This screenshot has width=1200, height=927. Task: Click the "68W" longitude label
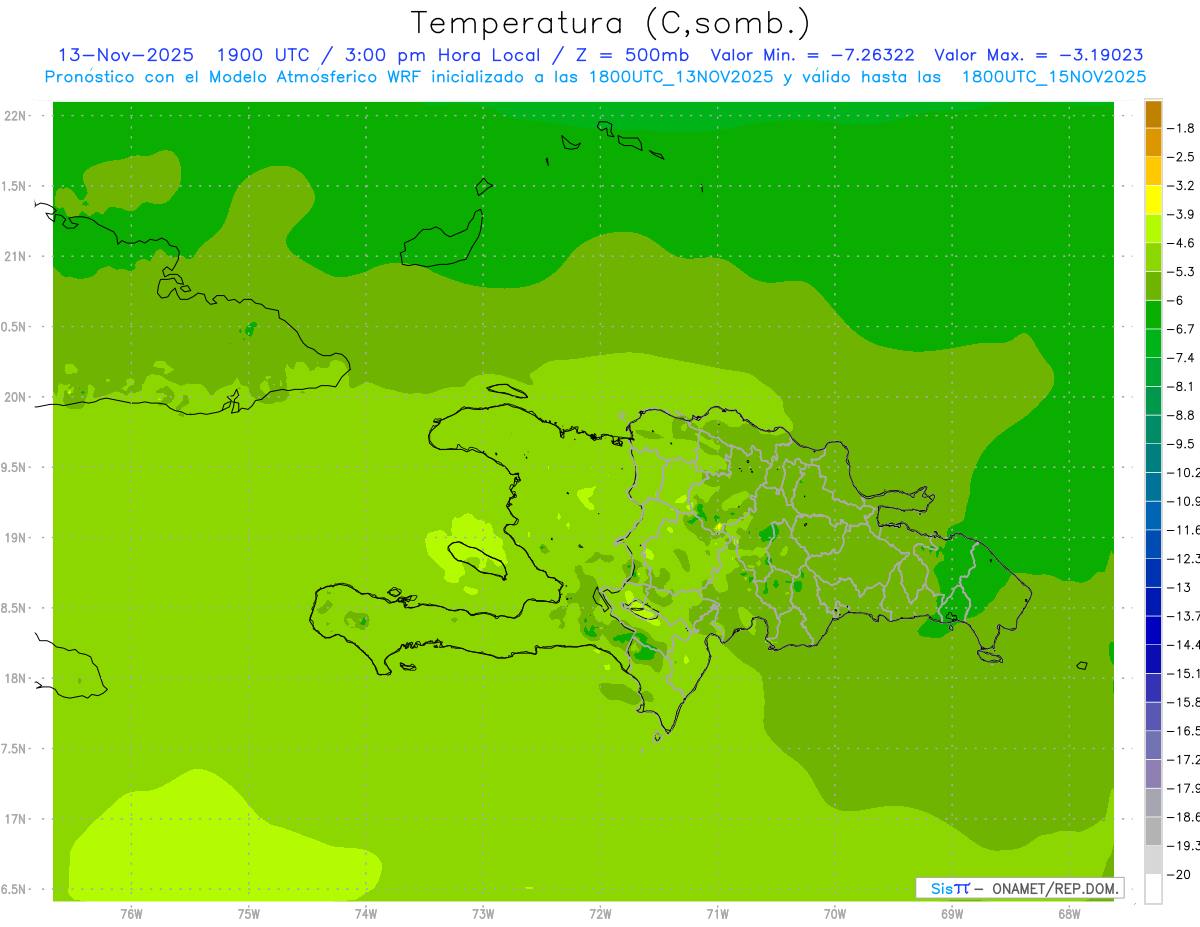tap(1069, 914)
